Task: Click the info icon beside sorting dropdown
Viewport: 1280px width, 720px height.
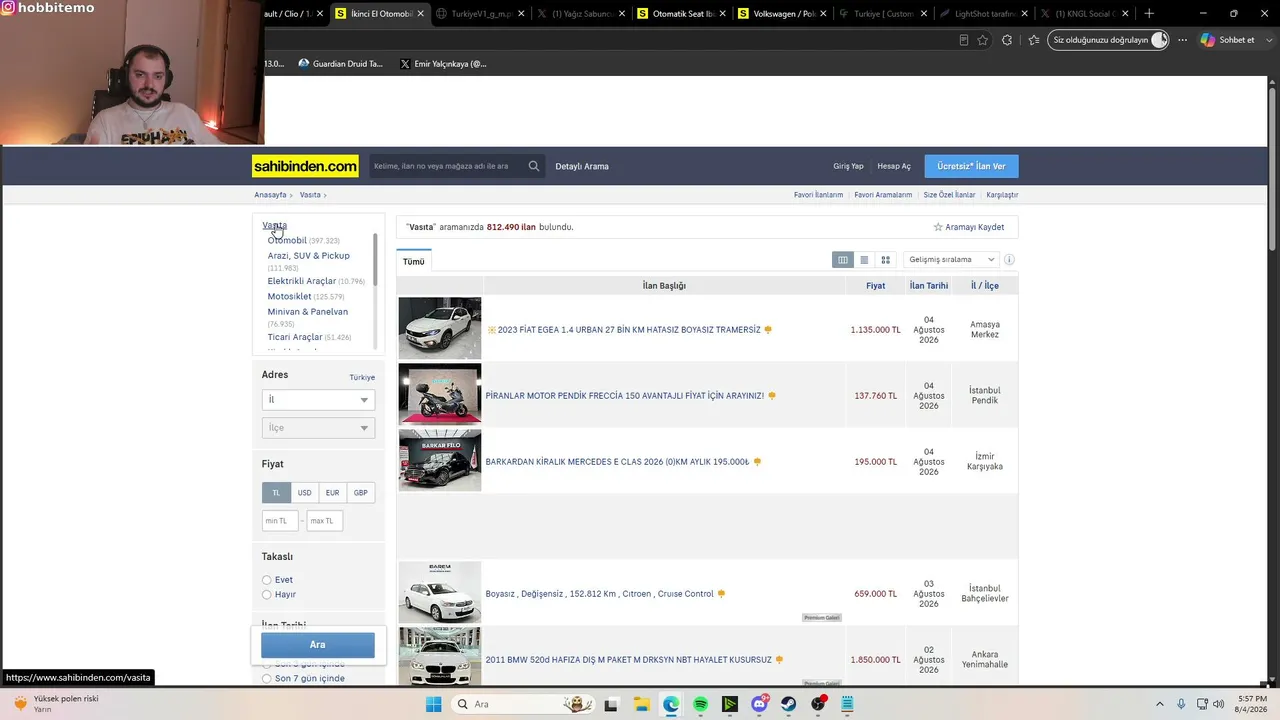Action: coord(1009,260)
